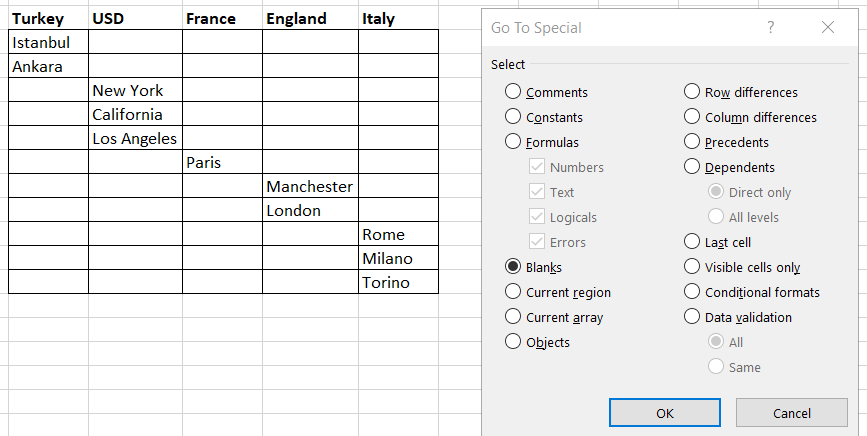Select the Precedents radio option
Viewport: 867px width, 436px height.
click(692, 142)
